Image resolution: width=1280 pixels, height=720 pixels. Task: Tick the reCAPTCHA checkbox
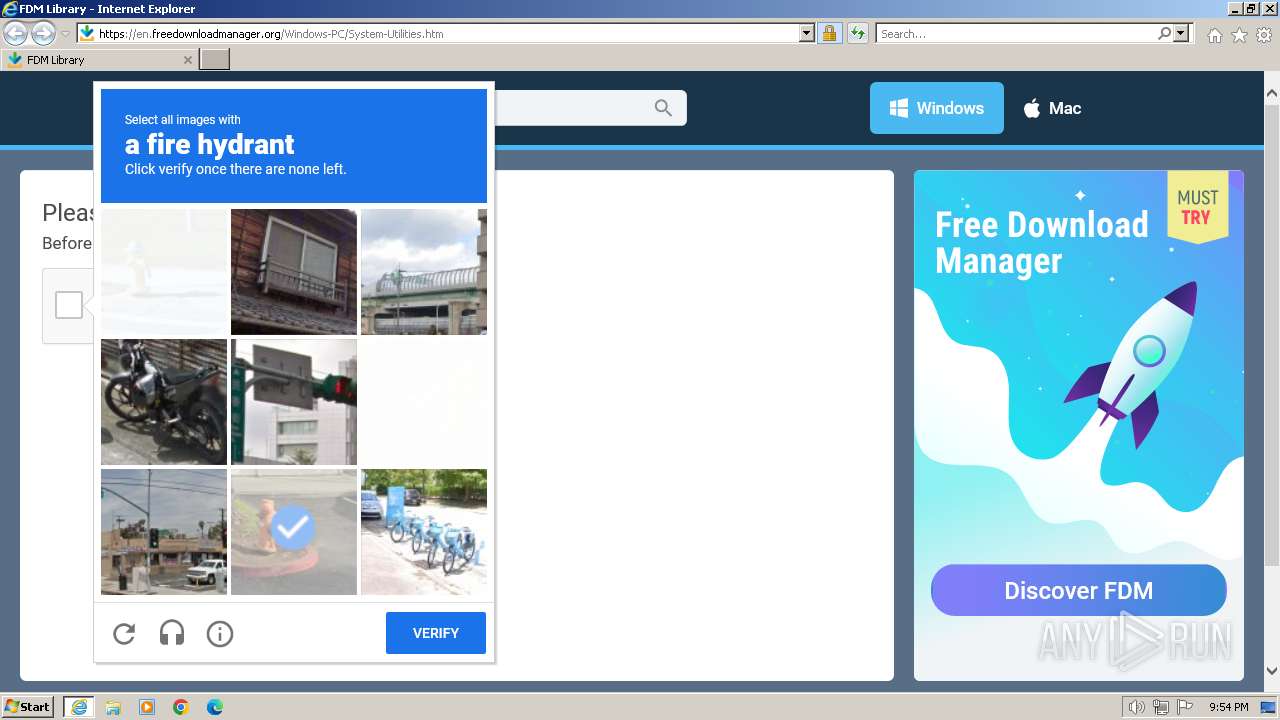[69, 305]
